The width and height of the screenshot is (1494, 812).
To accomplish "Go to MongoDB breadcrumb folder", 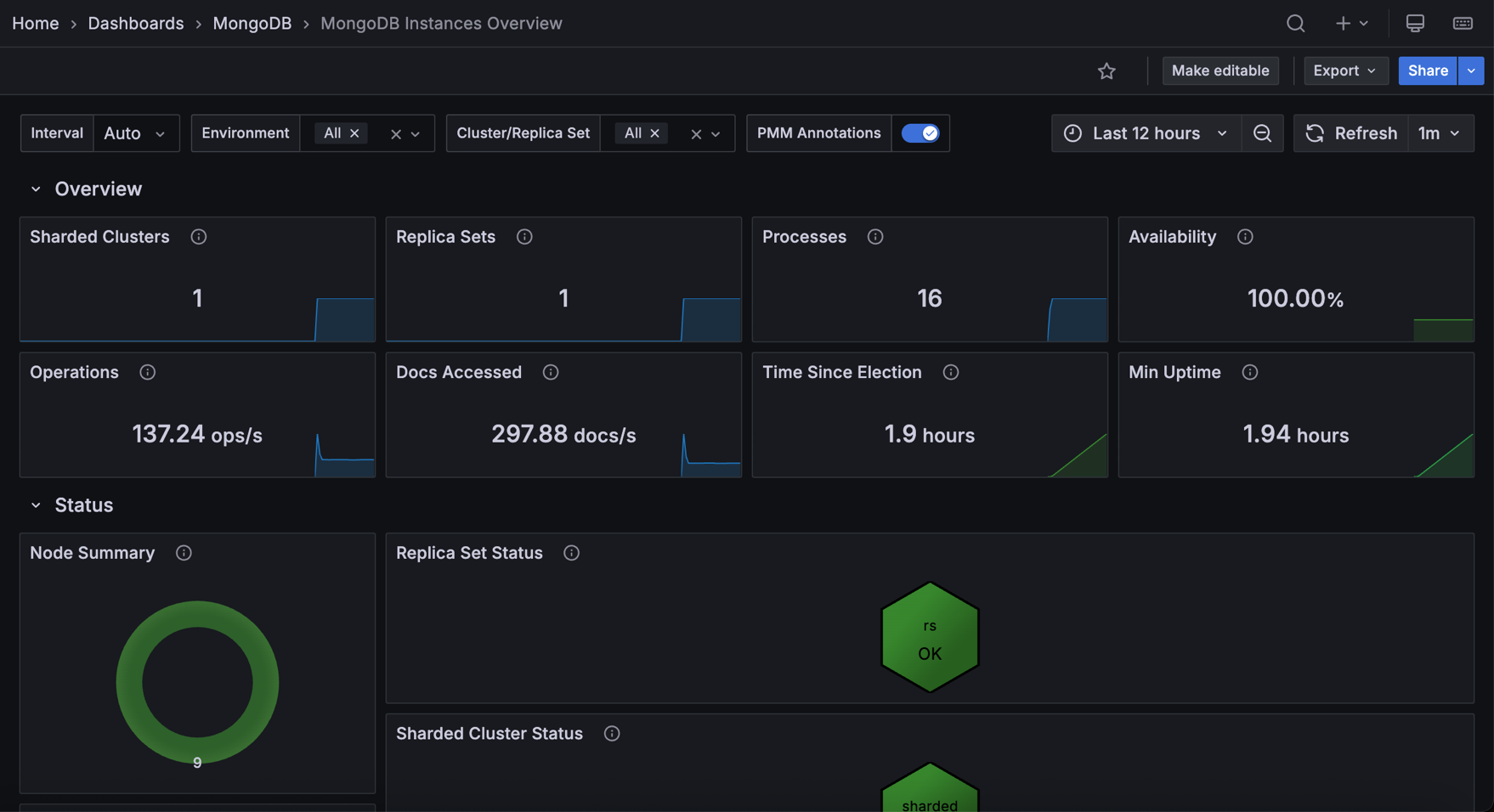I will [252, 24].
